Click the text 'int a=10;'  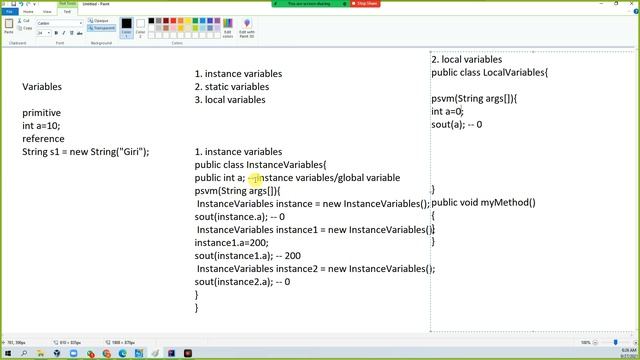click(x=41, y=126)
